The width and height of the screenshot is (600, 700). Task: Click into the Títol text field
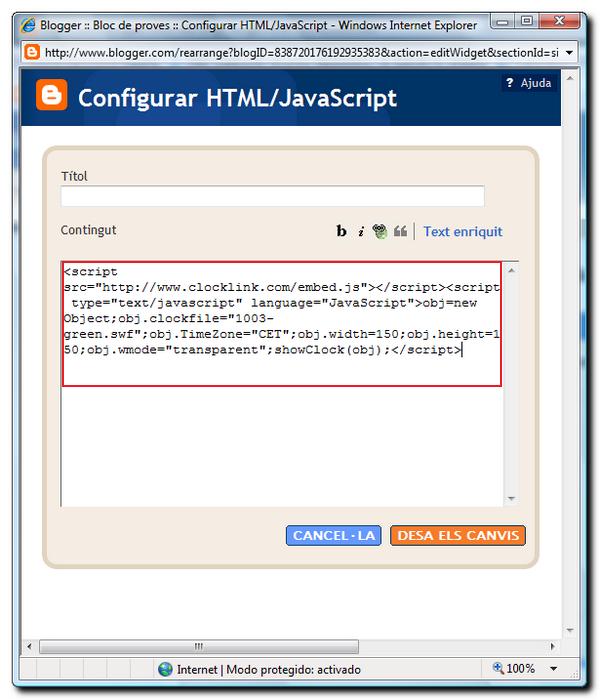click(272, 196)
